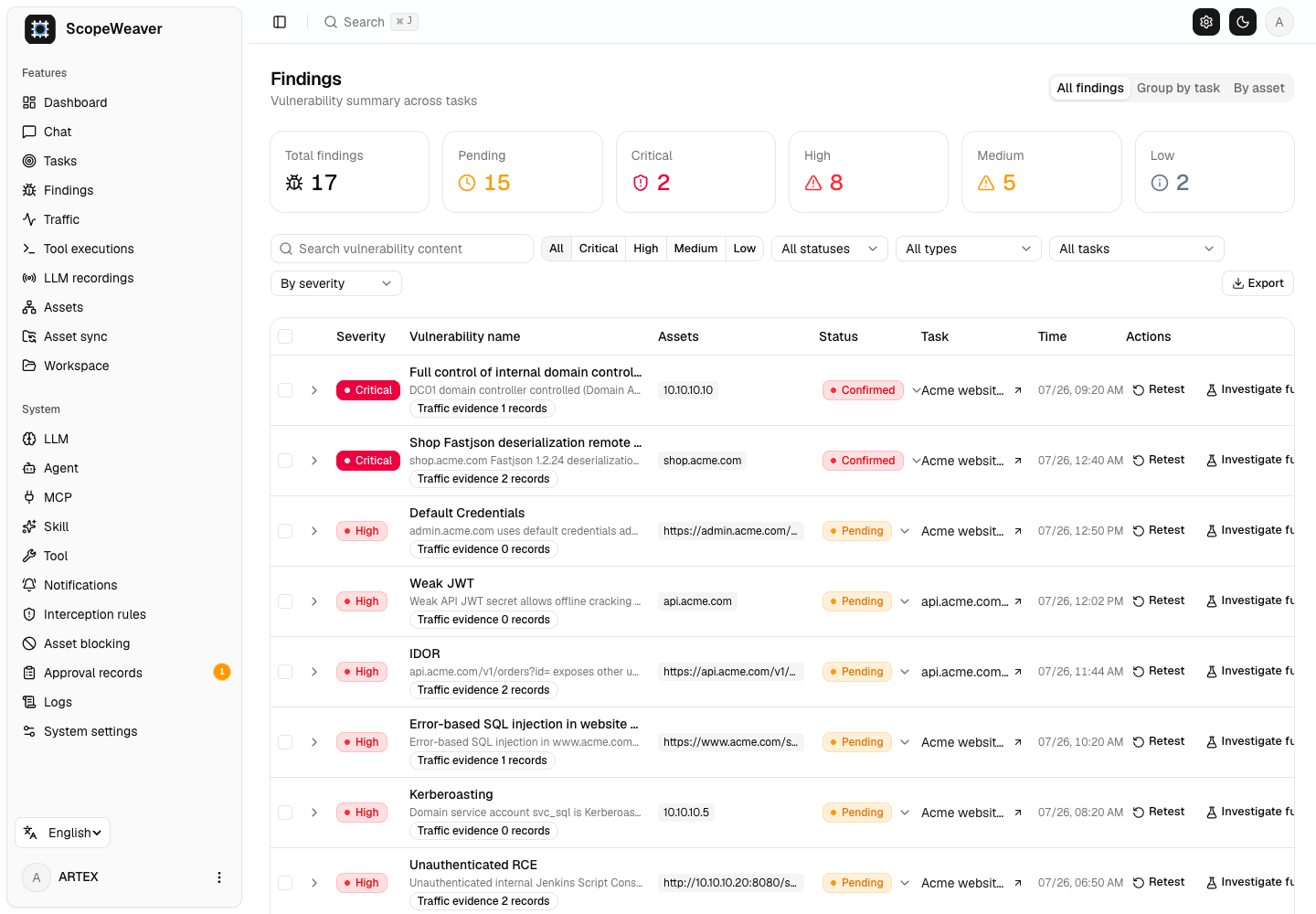Viewport: 1316px width, 914px height.
Task: Toggle the sidebar panel icon
Action: pyautogui.click(x=280, y=22)
